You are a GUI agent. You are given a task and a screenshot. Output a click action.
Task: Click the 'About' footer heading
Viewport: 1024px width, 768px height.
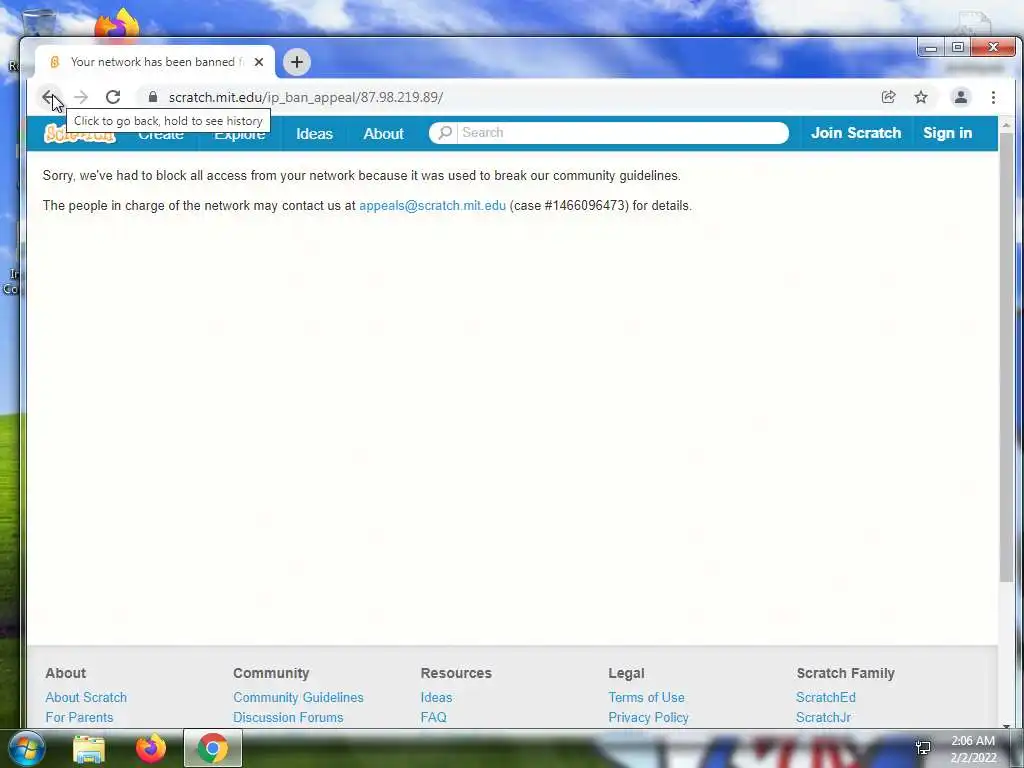[65, 673]
